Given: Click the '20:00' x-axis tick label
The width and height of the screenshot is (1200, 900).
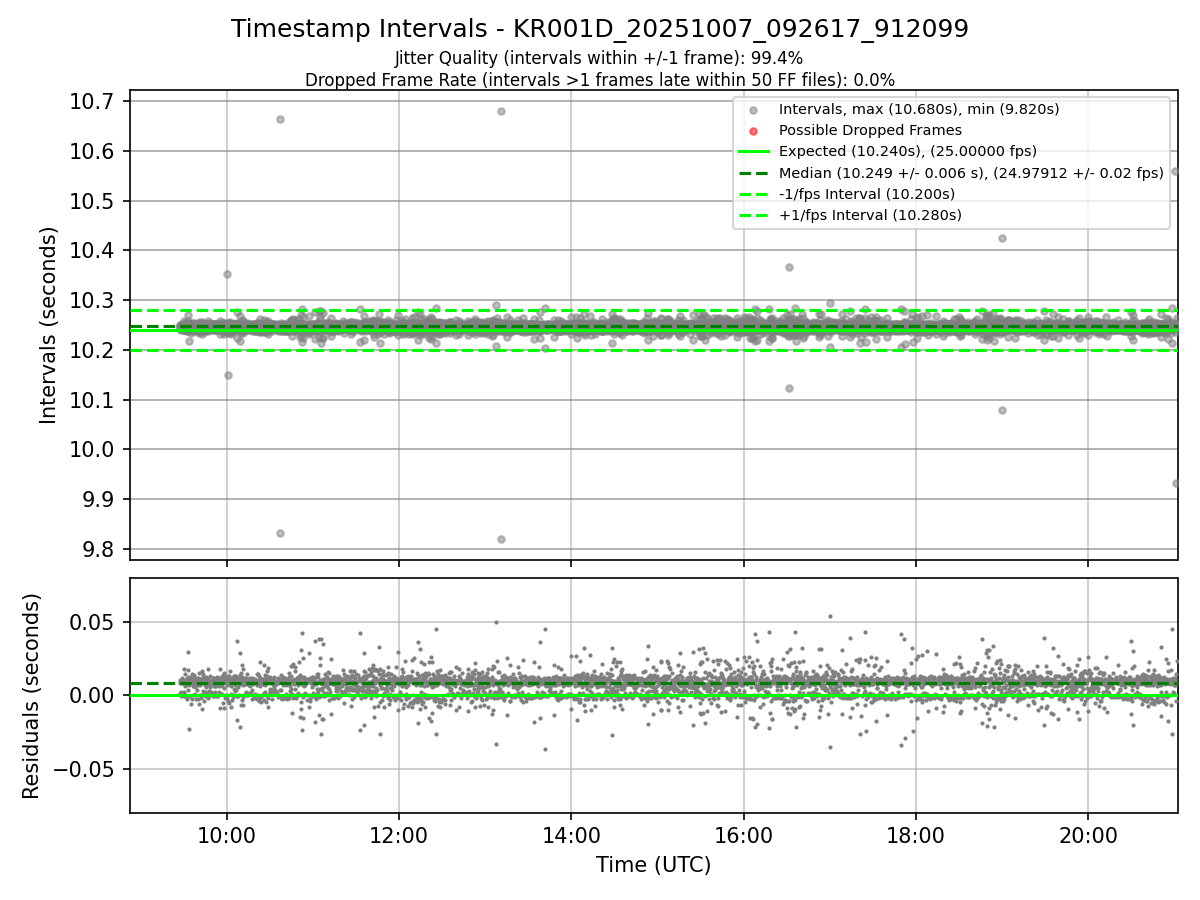Looking at the screenshot, I should click(x=1088, y=835).
